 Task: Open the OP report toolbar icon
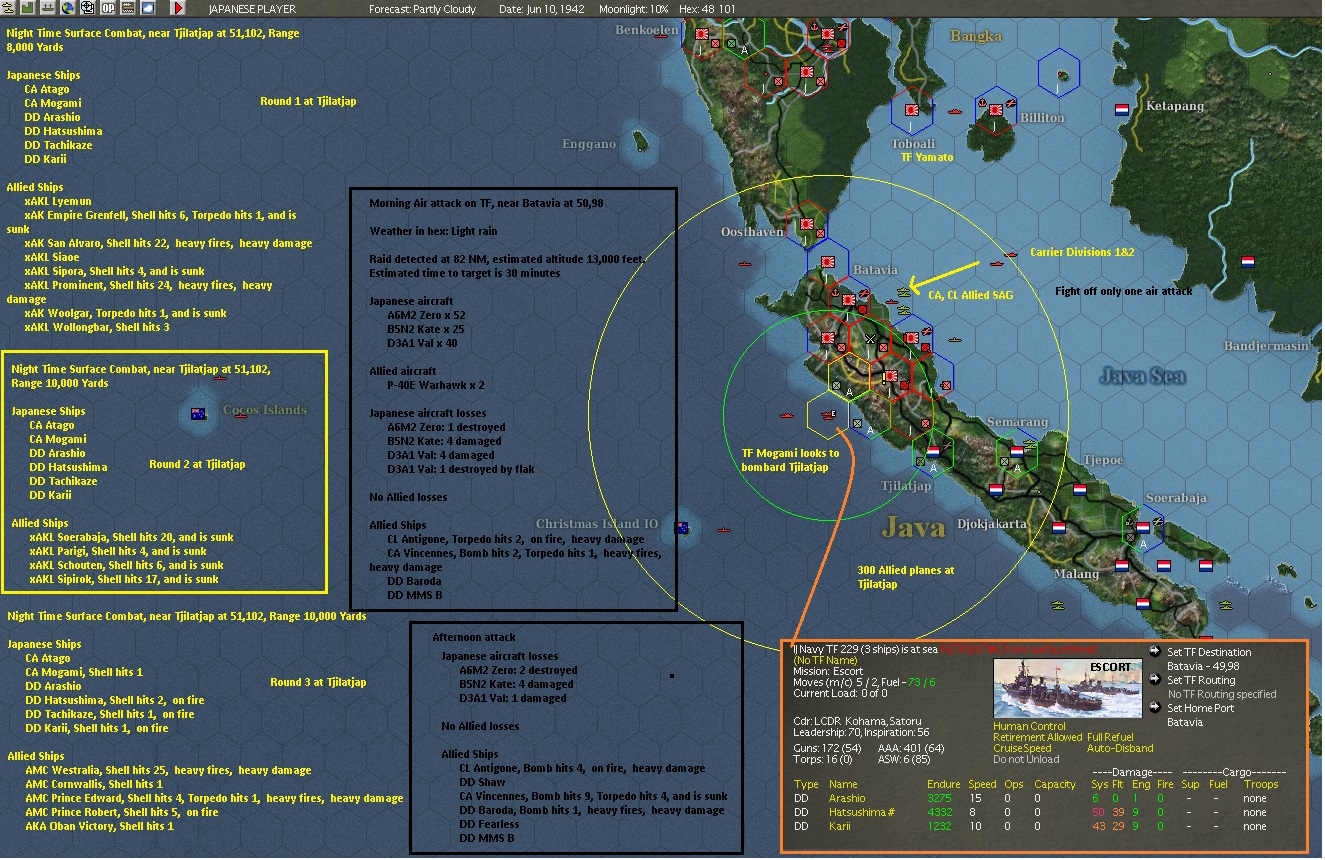108,8
